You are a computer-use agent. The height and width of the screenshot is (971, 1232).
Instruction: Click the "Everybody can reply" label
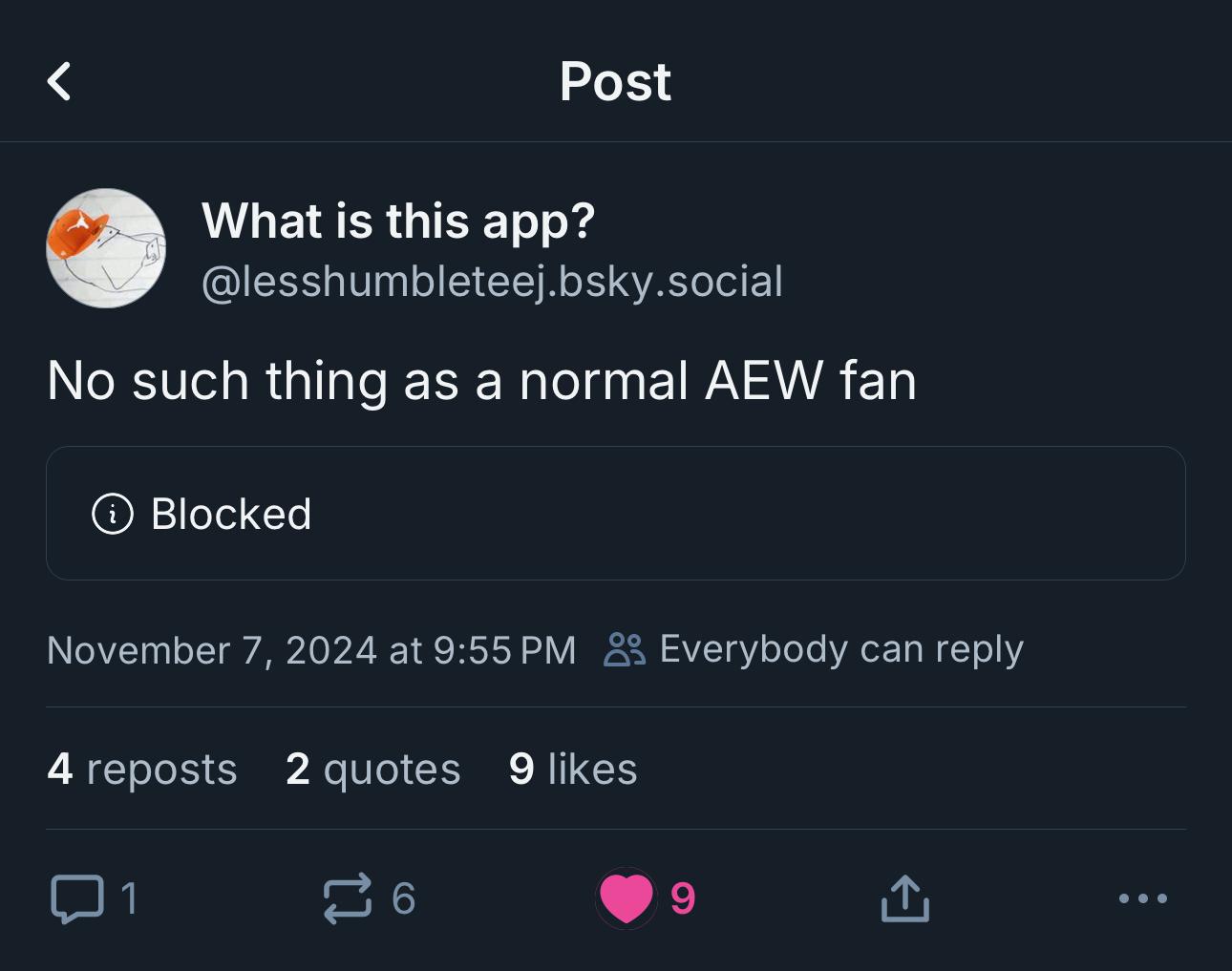click(841, 649)
